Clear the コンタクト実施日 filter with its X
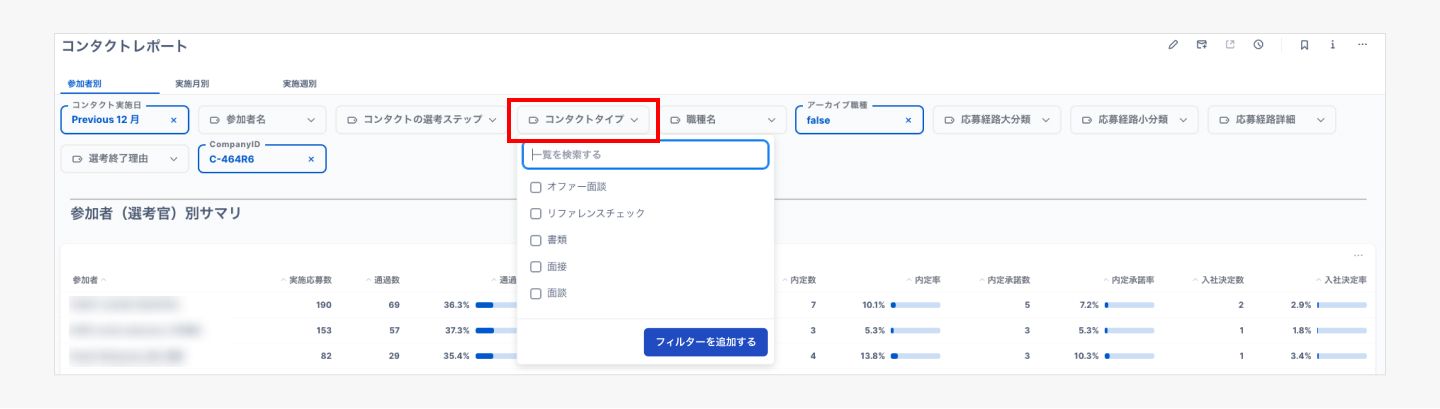 [173, 120]
